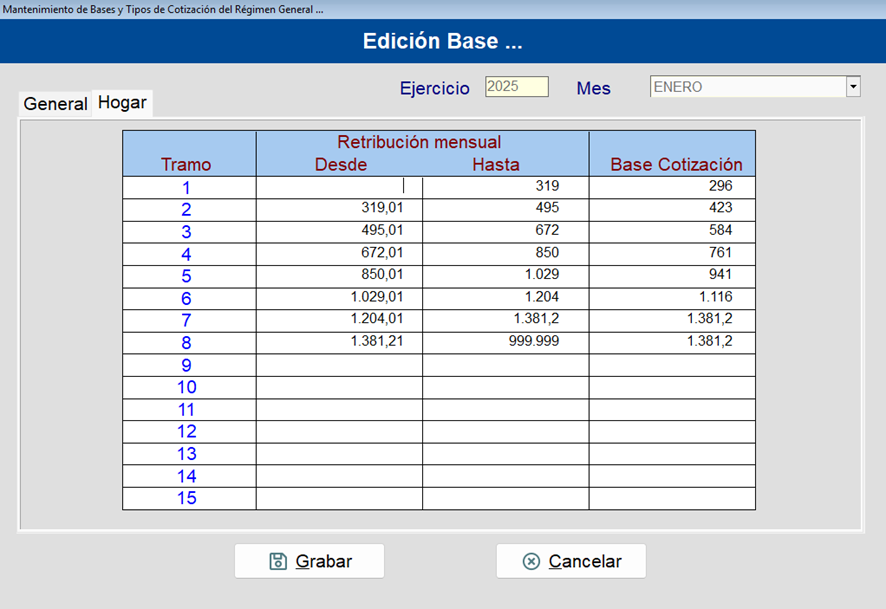
Task: Click the Base Cotización cell showing 296
Action: coord(672,187)
